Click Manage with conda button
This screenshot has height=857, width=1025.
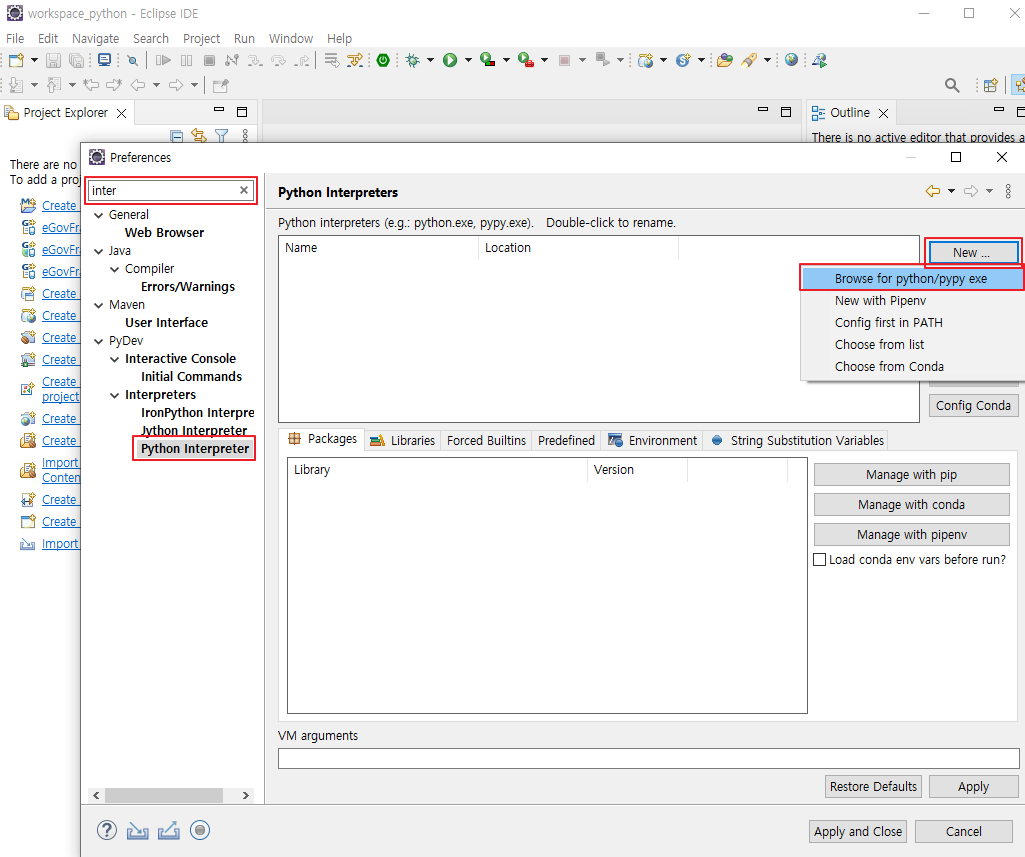point(911,505)
